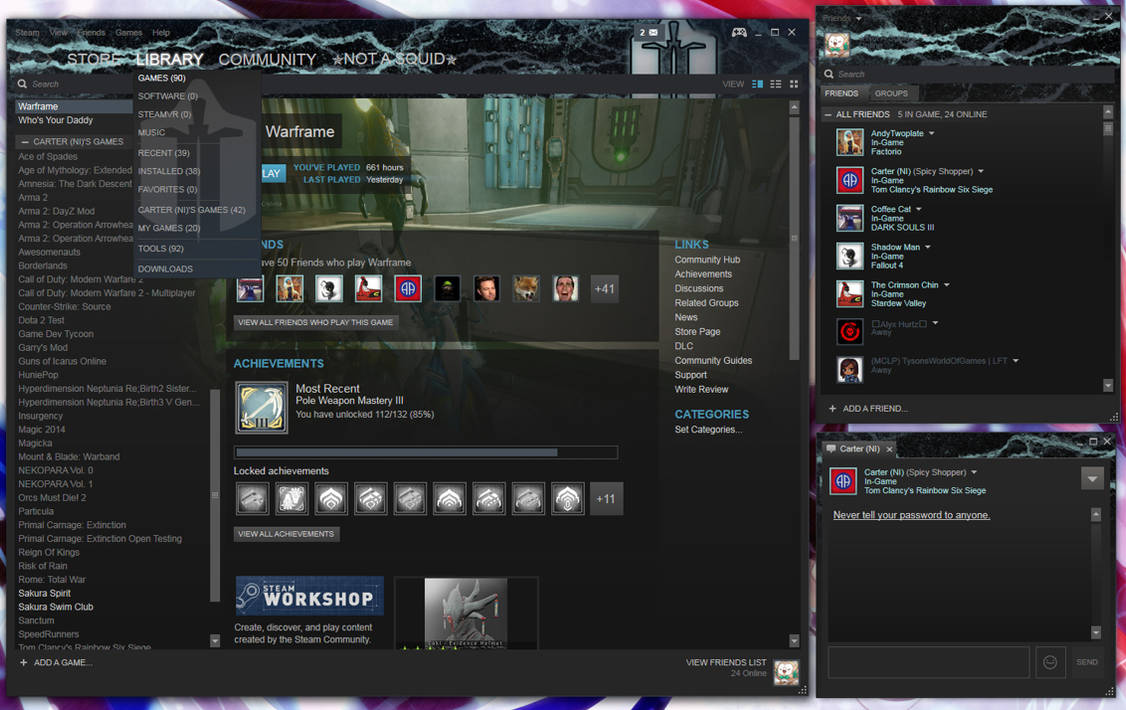Screen dimensions: 1126x710
Task: Open AndyTwoplate's friend dropdown arrow
Action: (x=932, y=132)
